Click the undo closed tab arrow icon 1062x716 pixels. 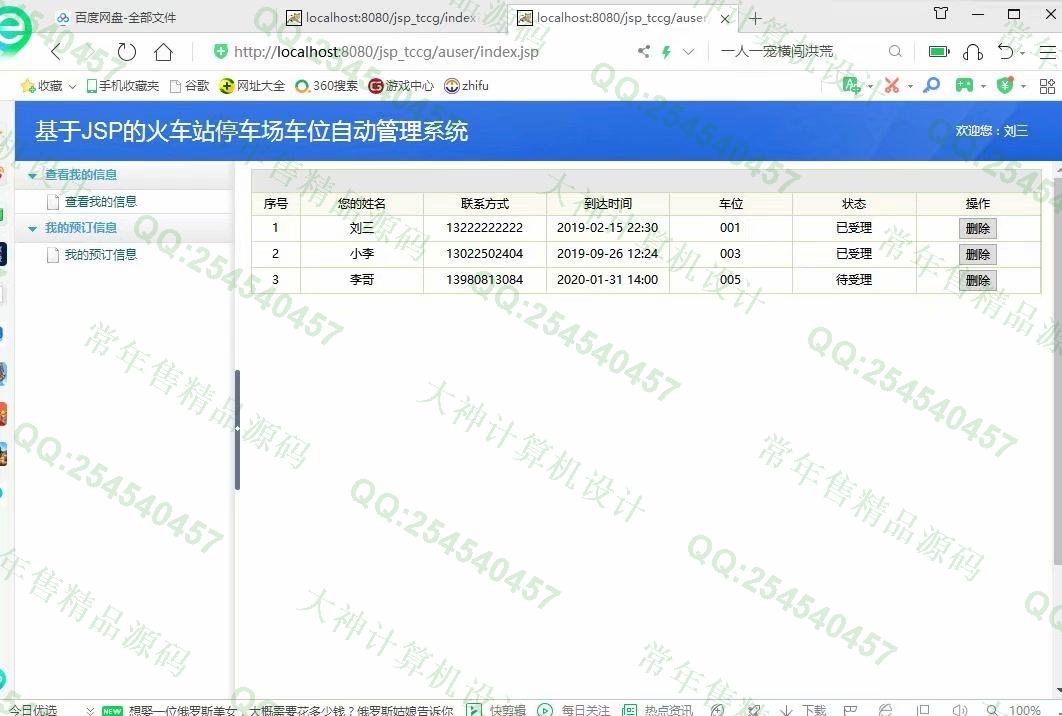(x=1005, y=51)
